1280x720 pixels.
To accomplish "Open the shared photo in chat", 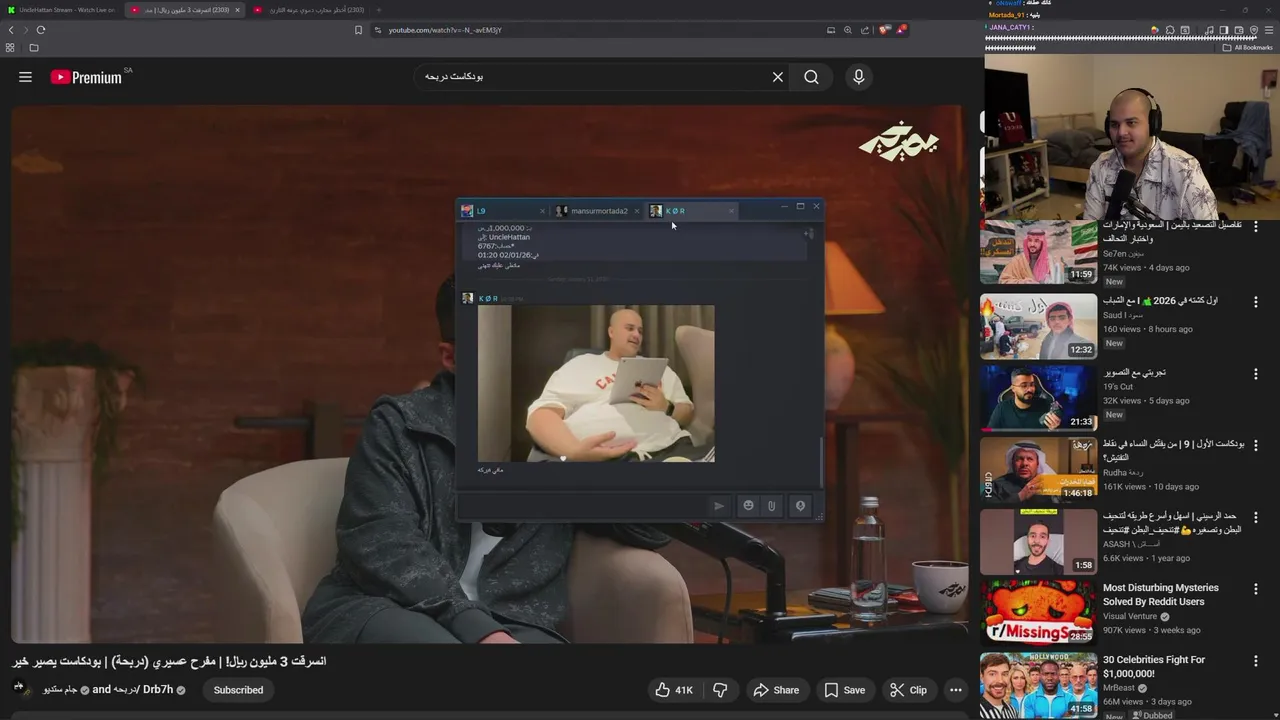I will click(x=596, y=384).
